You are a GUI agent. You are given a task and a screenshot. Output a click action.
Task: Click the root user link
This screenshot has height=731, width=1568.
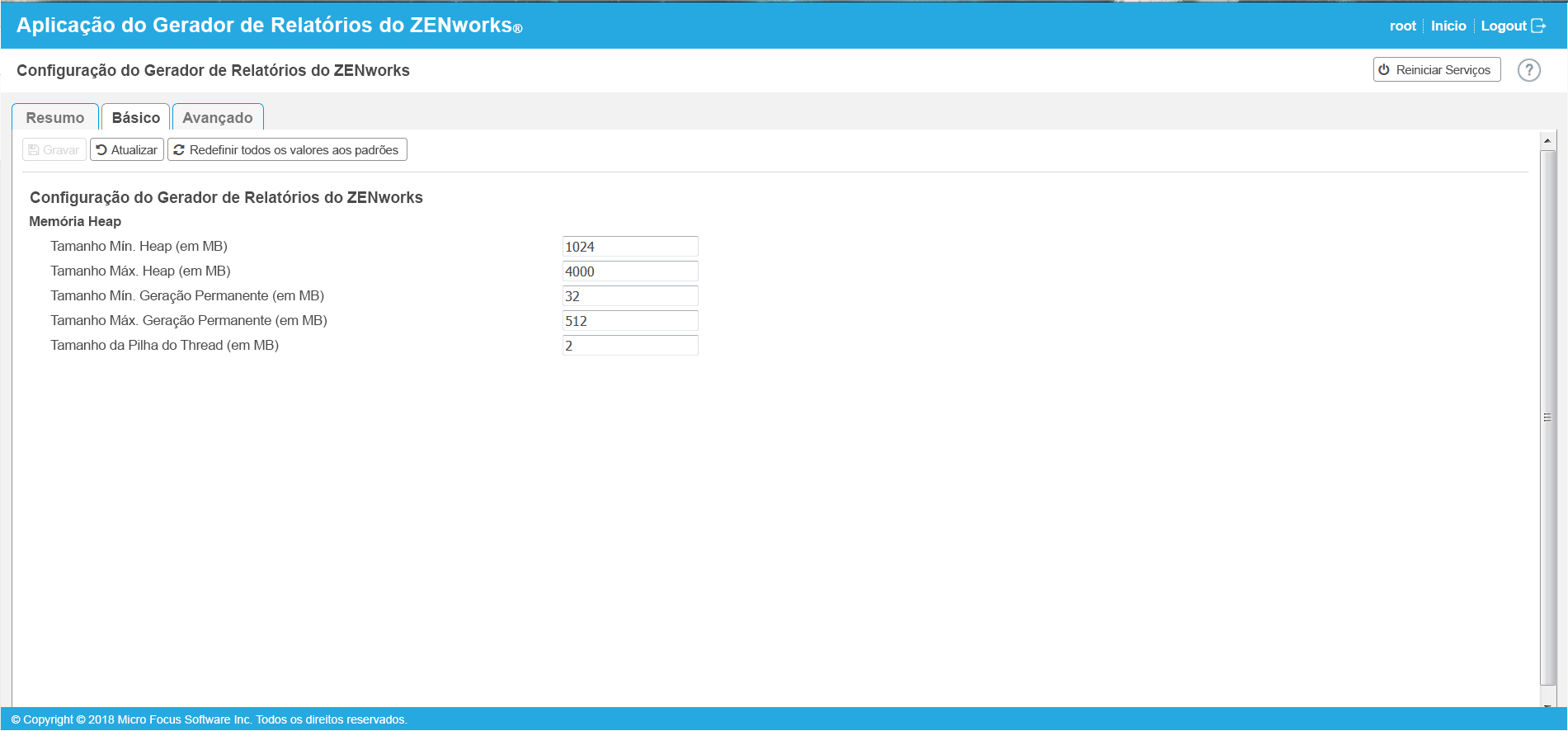coord(1402,26)
